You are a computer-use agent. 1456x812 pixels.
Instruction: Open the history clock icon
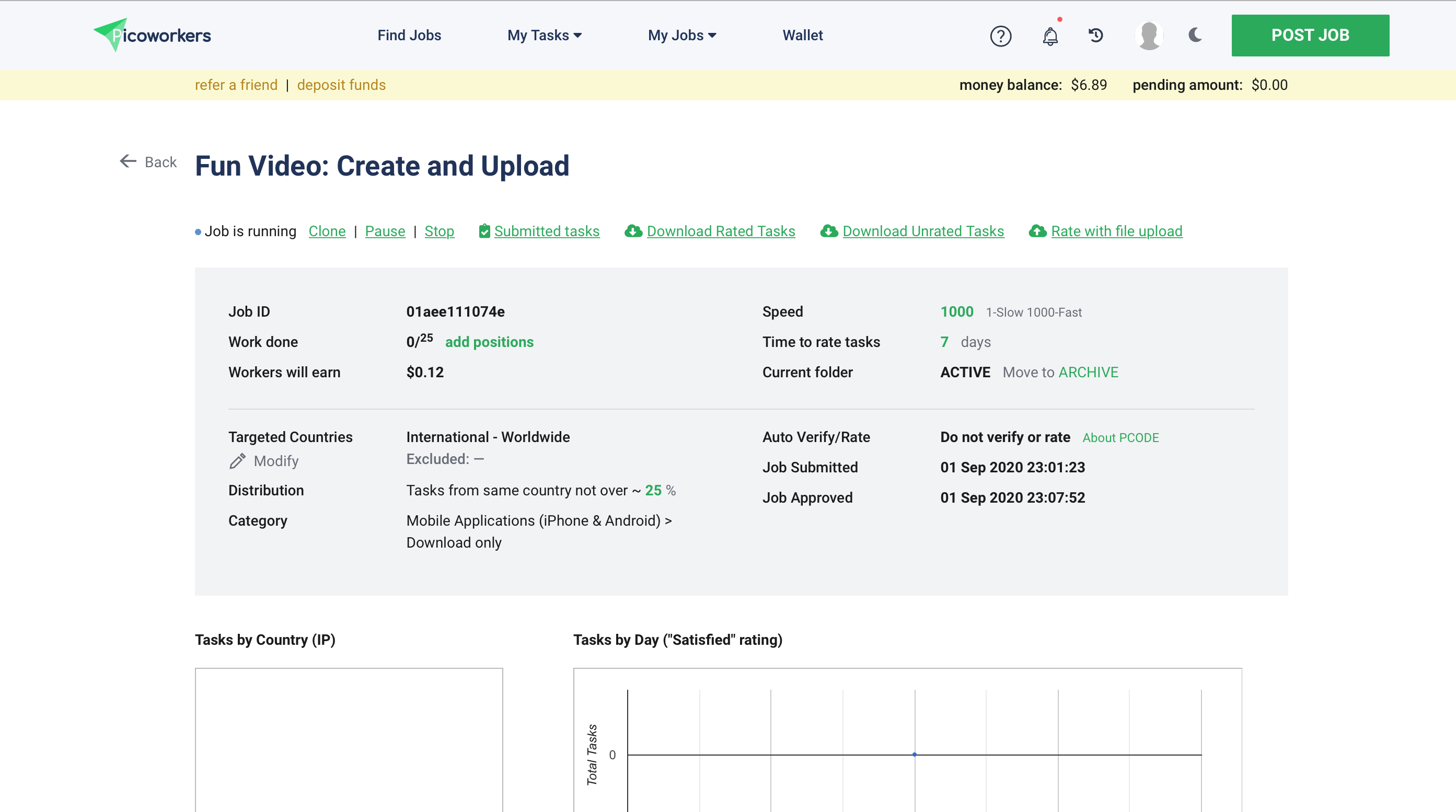[1095, 36]
